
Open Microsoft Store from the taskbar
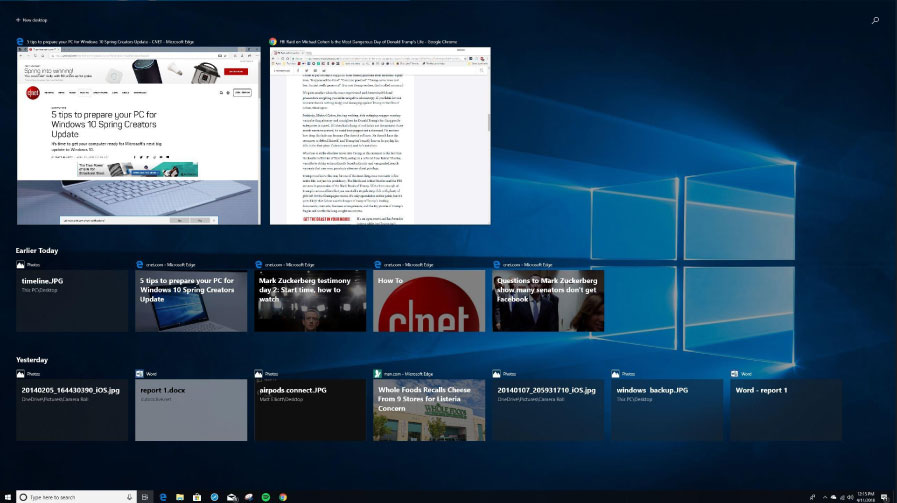[x=196, y=496]
